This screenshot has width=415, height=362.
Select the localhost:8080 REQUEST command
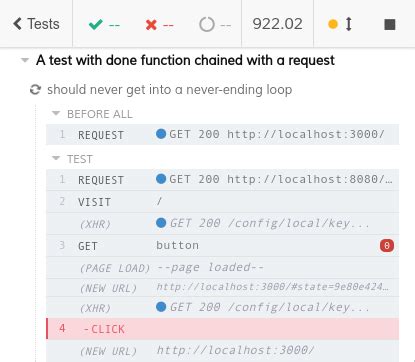click(x=222, y=180)
